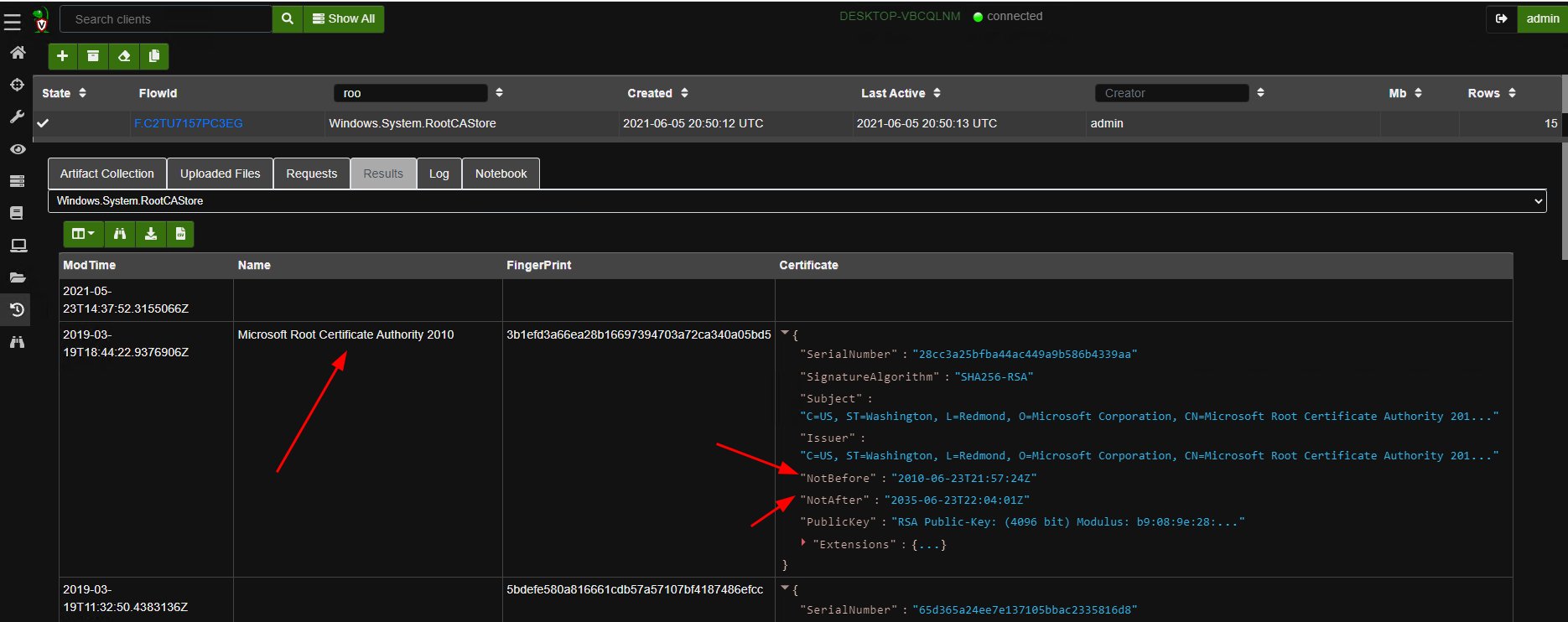The width and height of the screenshot is (1568, 622).
Task: Click the copy collection icon
Action: coord(154,56)
